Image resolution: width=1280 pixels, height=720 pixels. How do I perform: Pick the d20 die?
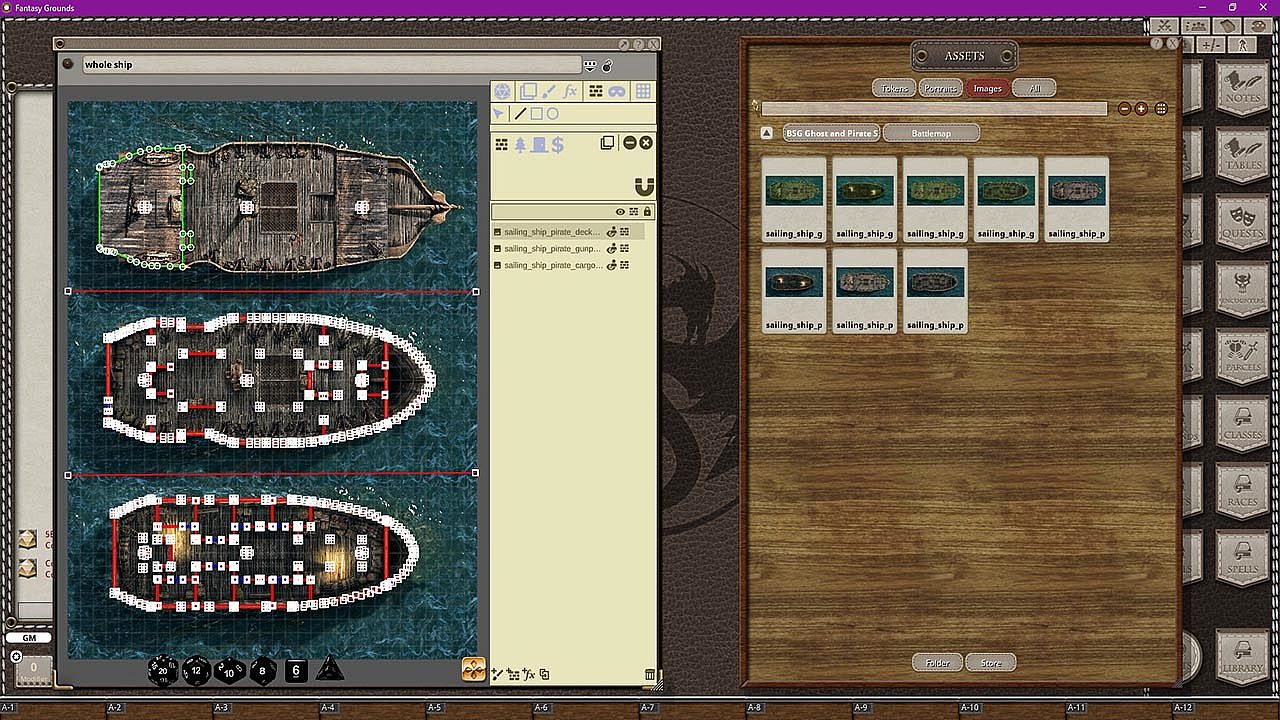point(163,670)
